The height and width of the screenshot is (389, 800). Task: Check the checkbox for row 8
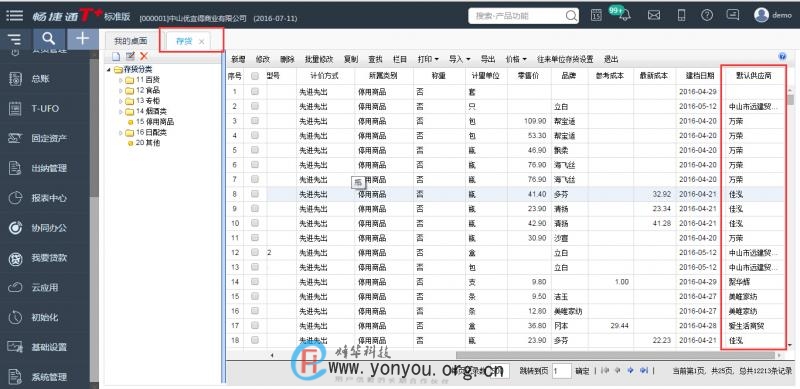pyautogui.click(x=255, y=194)
